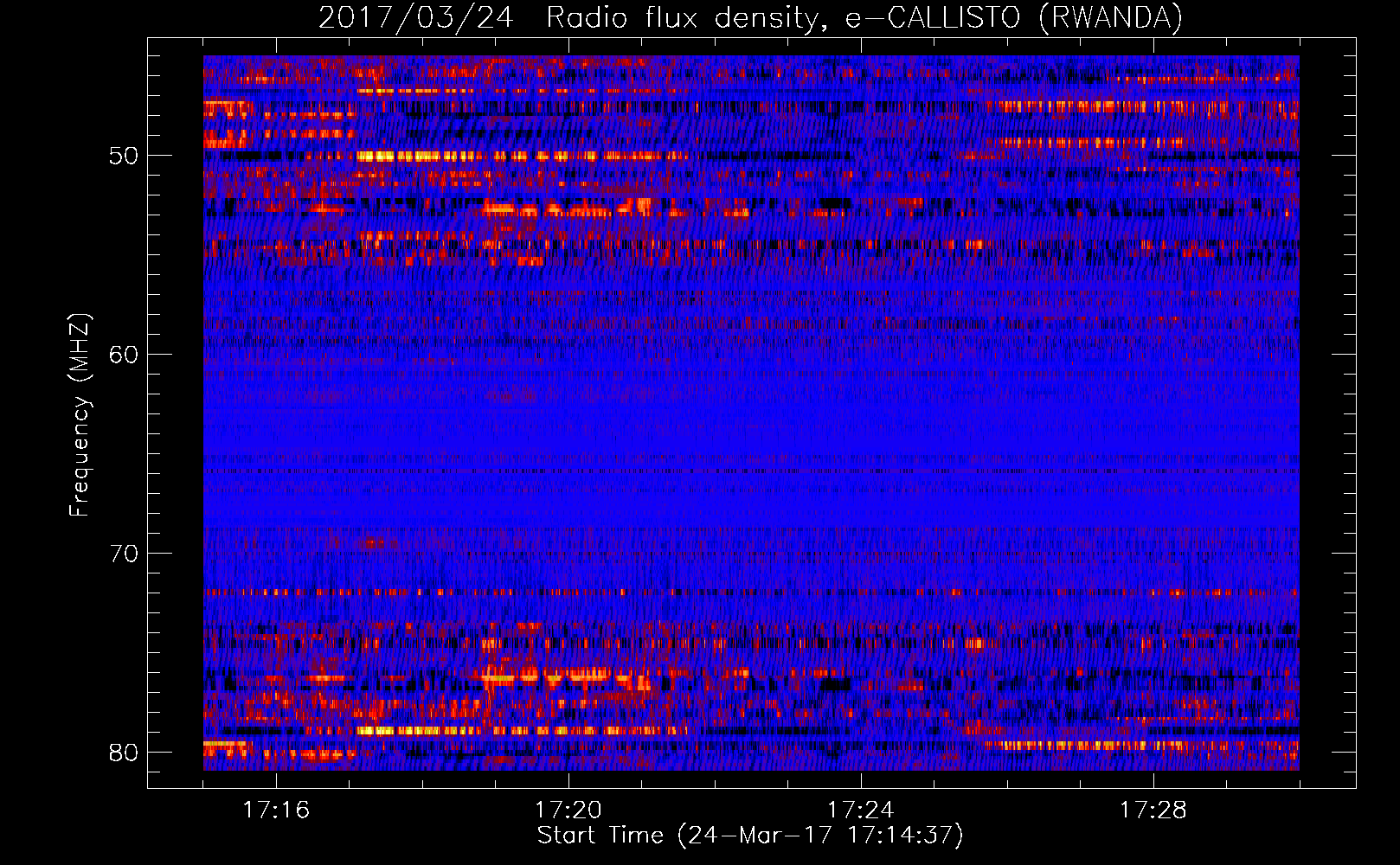
Task: Click the 80 MHz tick label
Action: pos(124,753)
